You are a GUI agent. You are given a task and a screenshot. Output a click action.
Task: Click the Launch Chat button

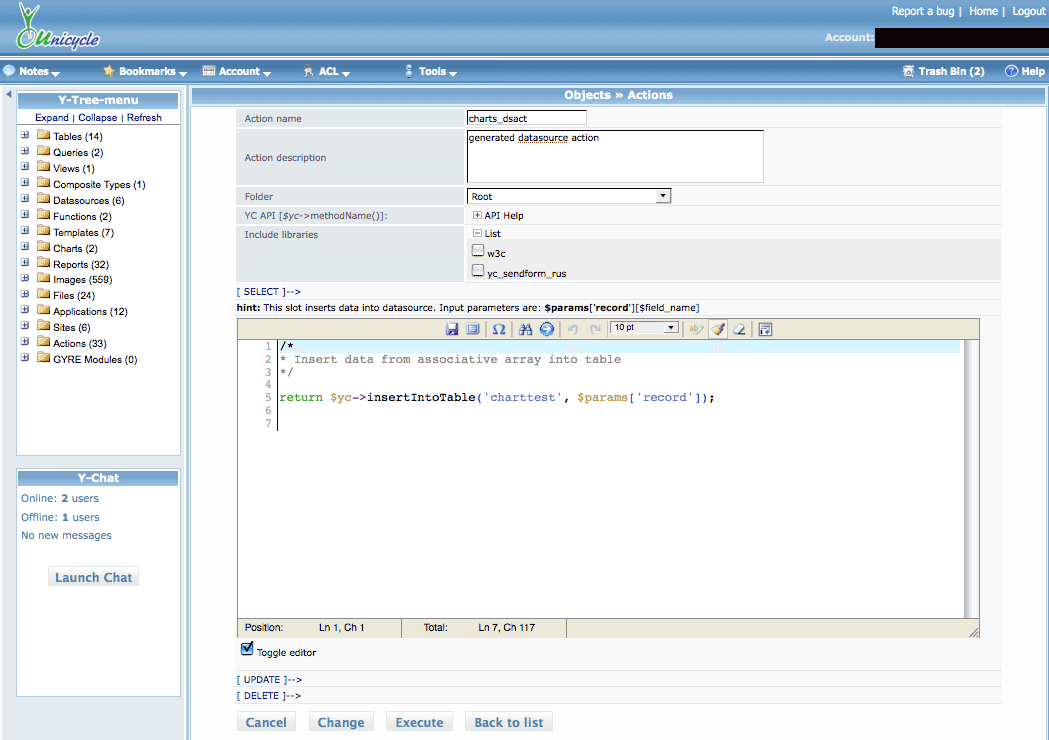coord(93,577)
